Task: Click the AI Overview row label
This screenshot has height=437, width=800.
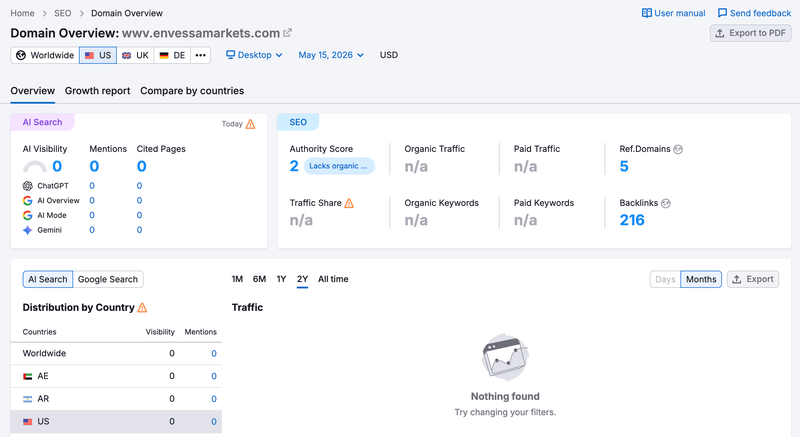Action: [58, 200]
